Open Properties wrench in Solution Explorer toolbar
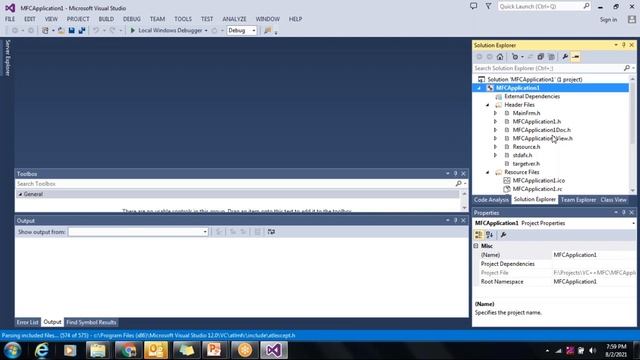The height and width of the screenshot is (360, 640). [x=565, y=57]
